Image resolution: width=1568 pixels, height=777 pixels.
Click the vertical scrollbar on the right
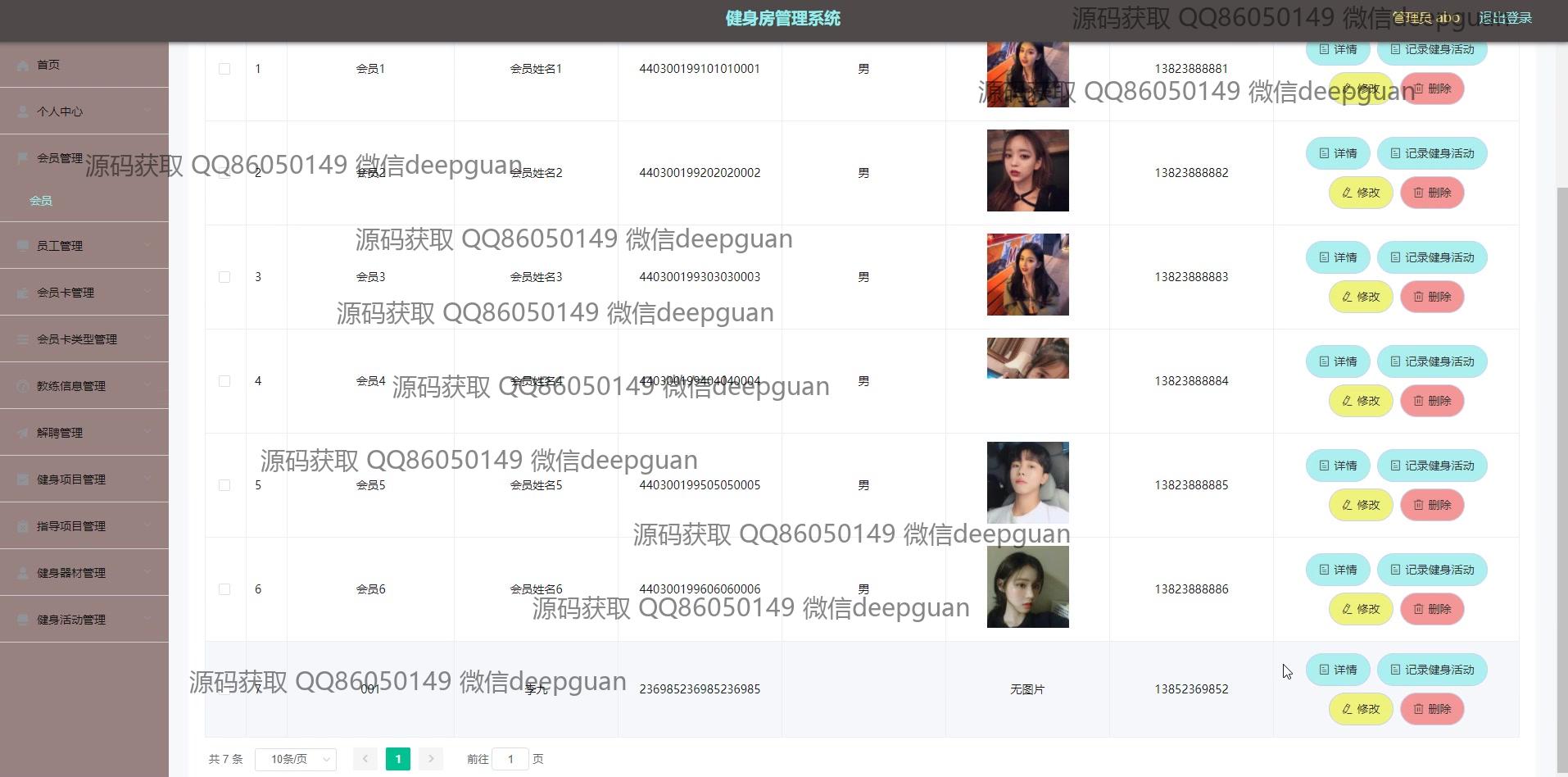[x=1561, y=410]
